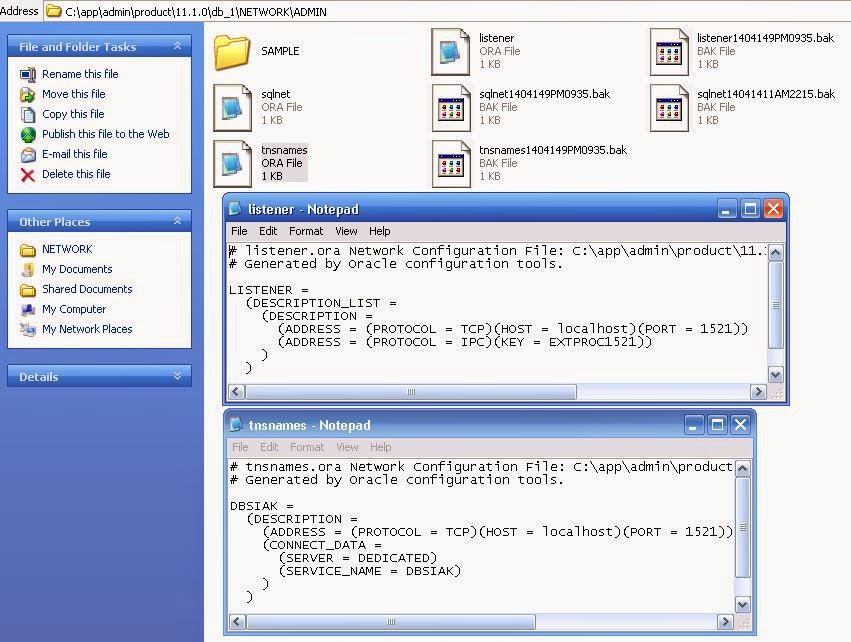Click the NETWORK folder icon in Other Places

(x=28, y=250)
